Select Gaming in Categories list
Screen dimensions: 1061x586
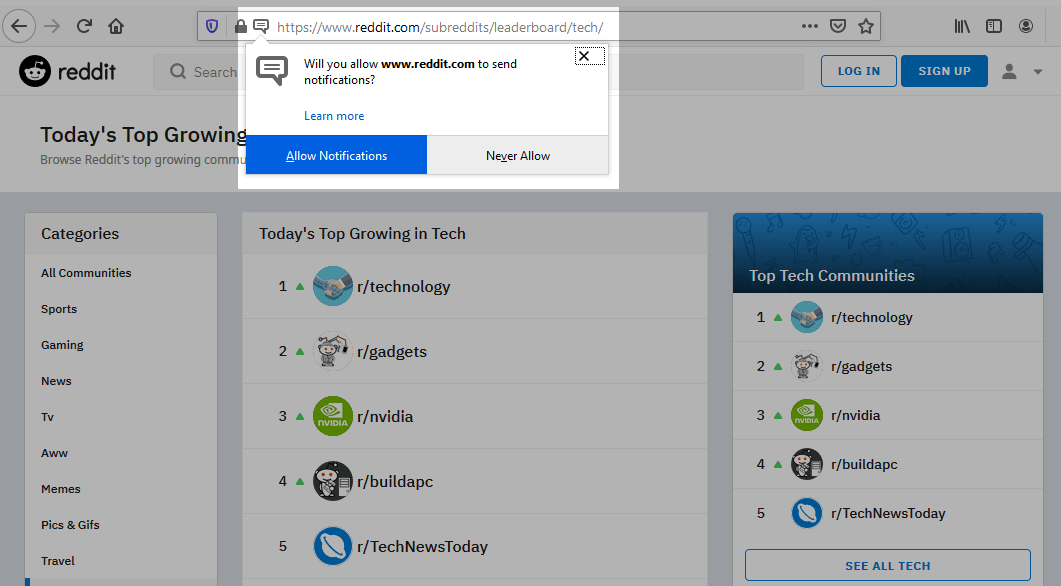click(x=62, y=345)
